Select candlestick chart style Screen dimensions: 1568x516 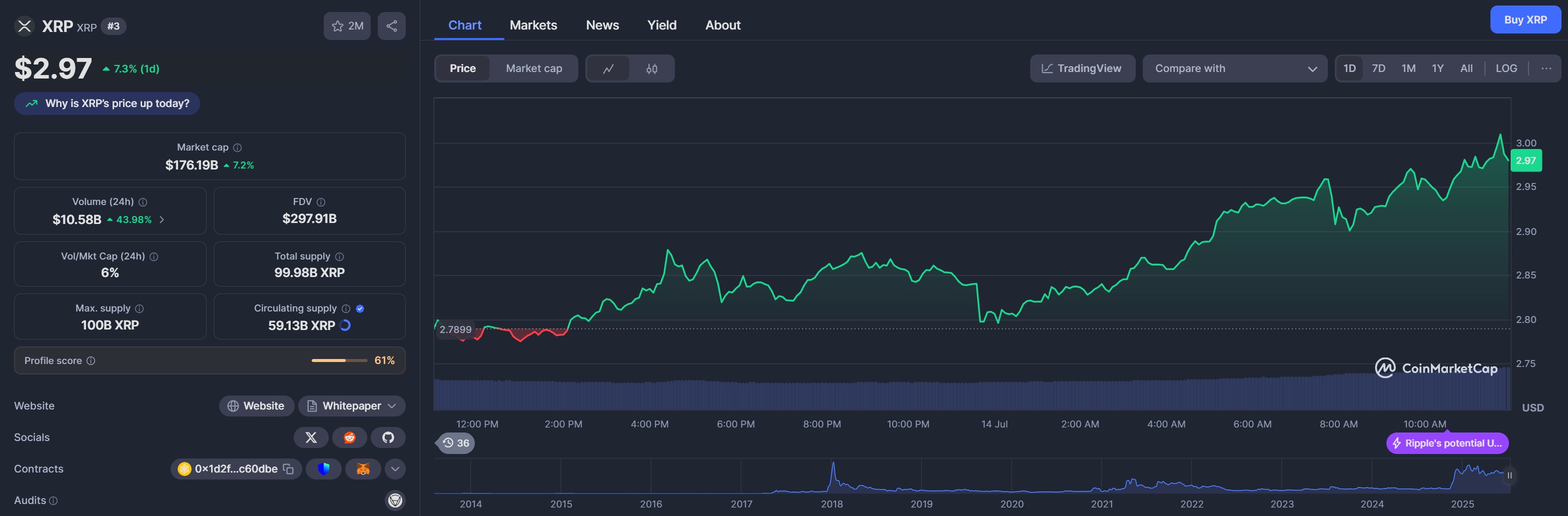651,69
